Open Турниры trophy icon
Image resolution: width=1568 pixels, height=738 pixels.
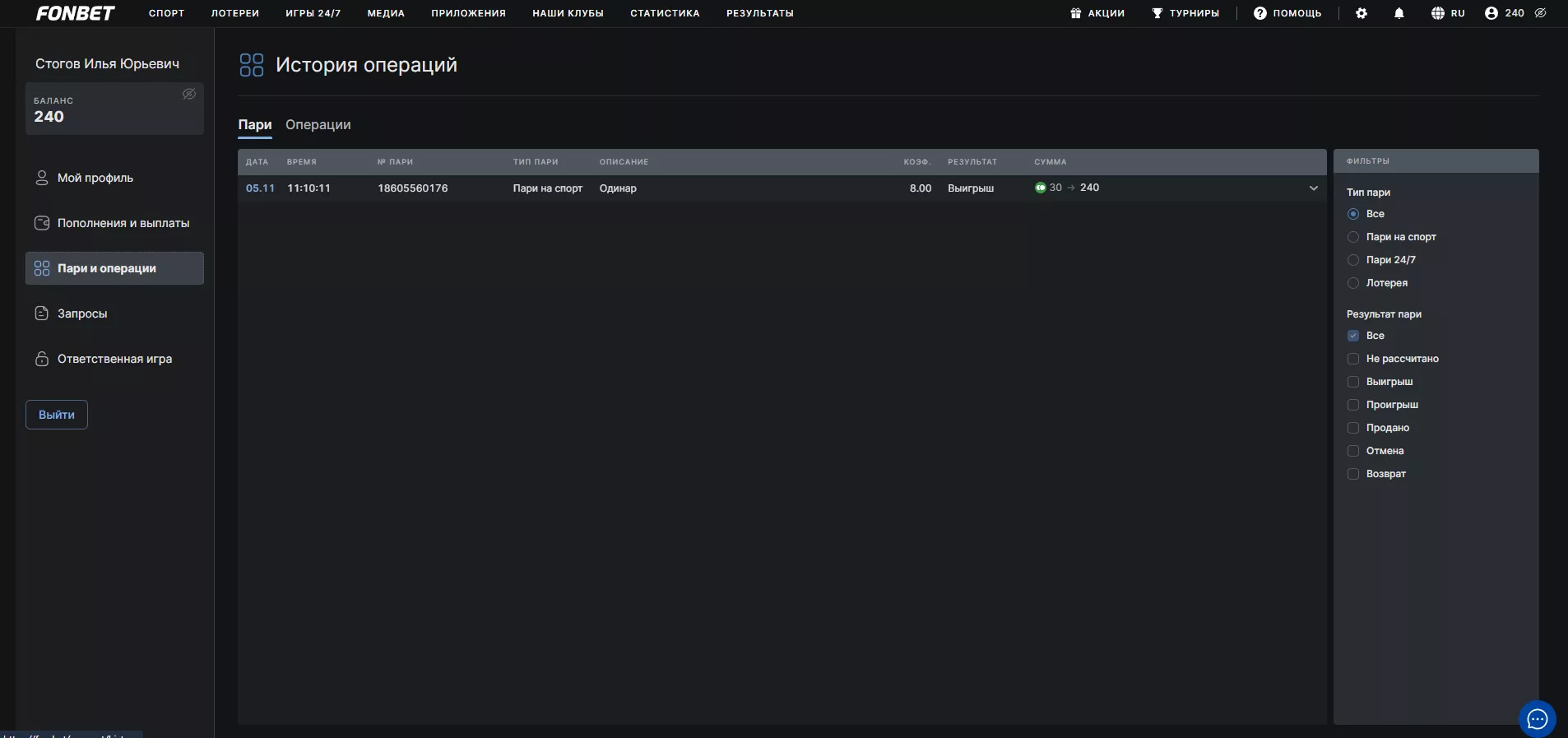(1157, 13)
